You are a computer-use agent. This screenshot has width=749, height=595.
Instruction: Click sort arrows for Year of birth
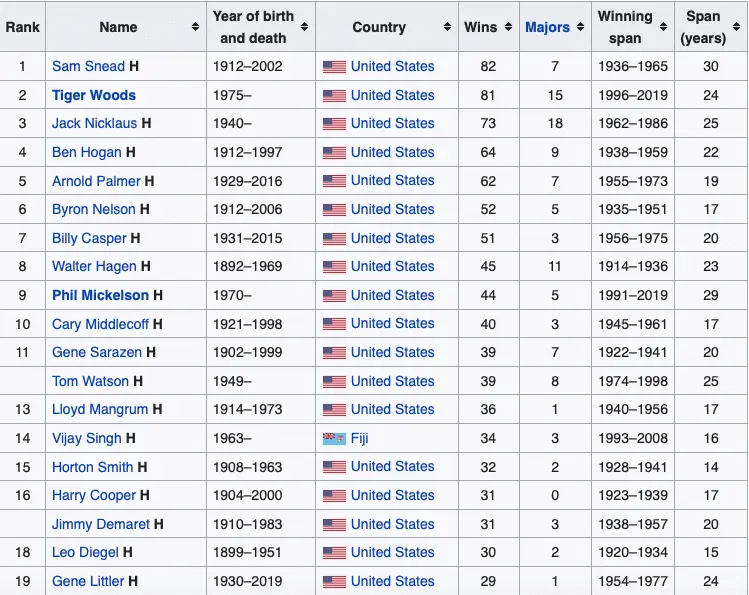304,28
